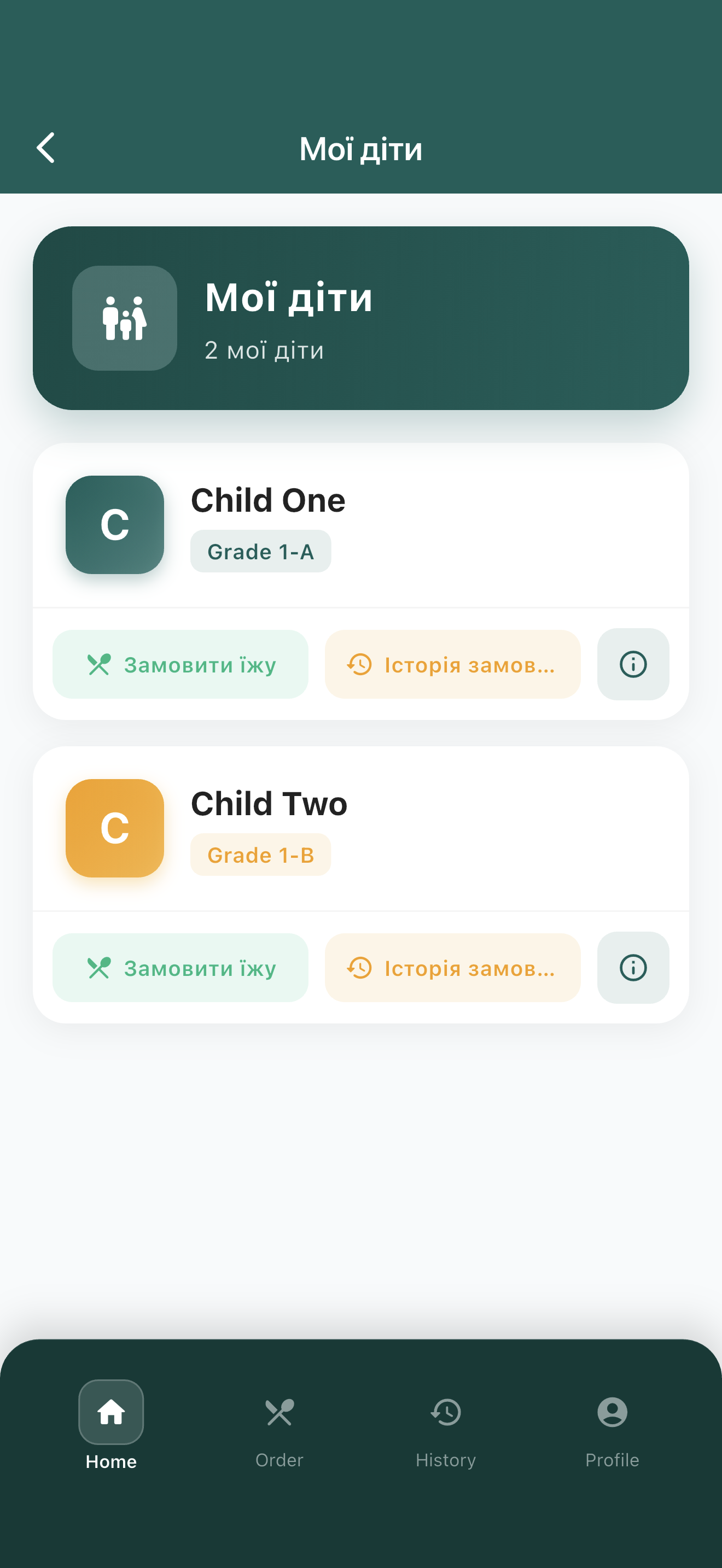Open info for Child Two

pos(632,967)
